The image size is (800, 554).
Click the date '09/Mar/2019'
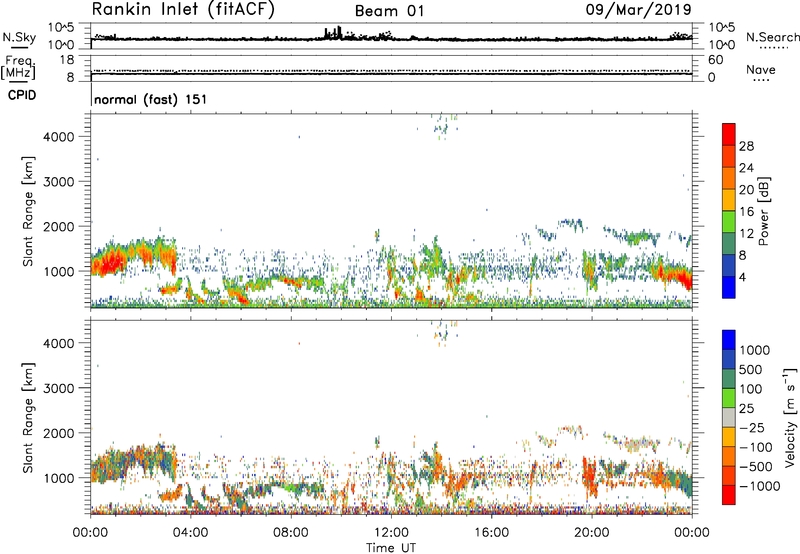(x=638, y=9)
